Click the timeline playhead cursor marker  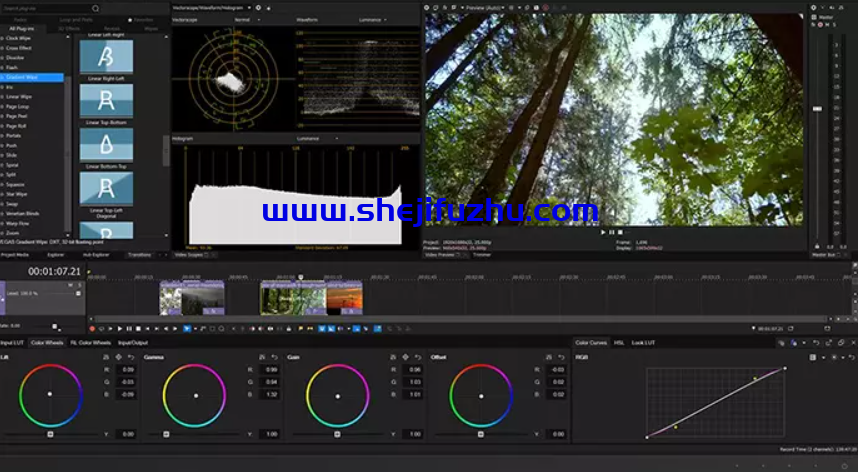[x=300, y=278]
